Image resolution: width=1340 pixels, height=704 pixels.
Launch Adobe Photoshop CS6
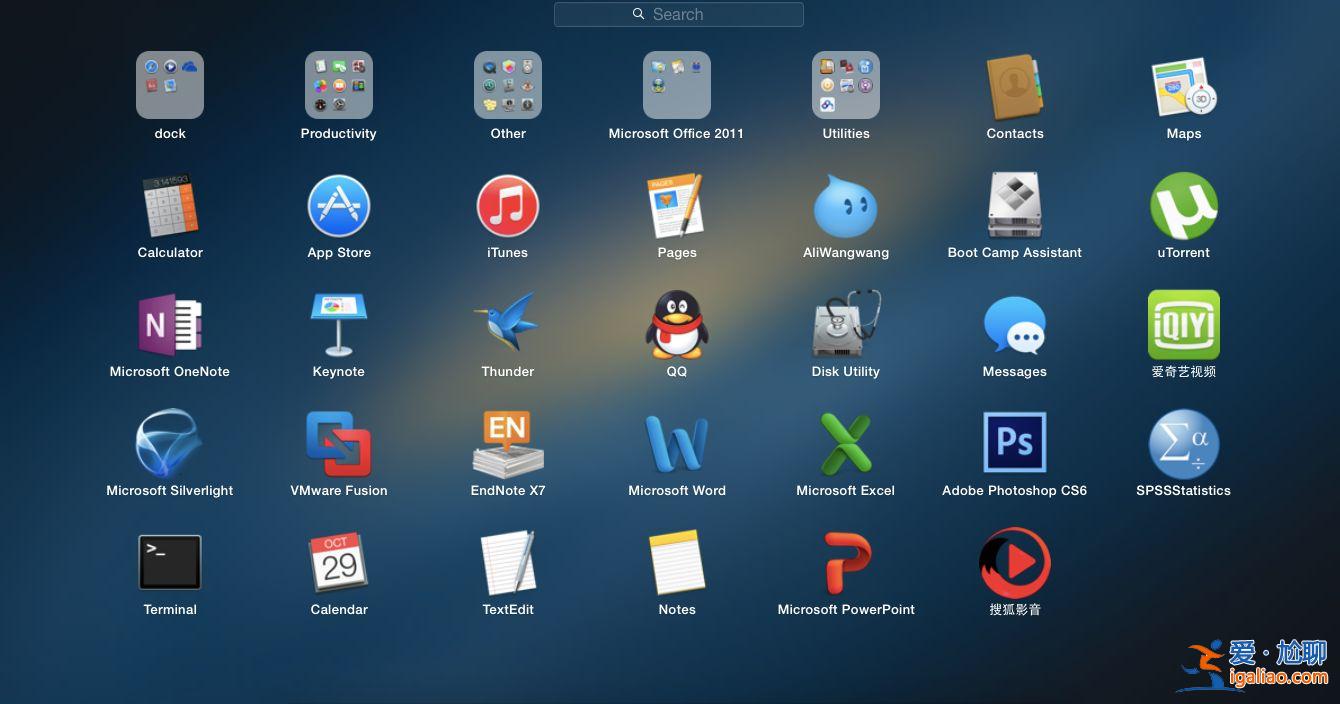pyautogui.click(x=1014, y=443)
